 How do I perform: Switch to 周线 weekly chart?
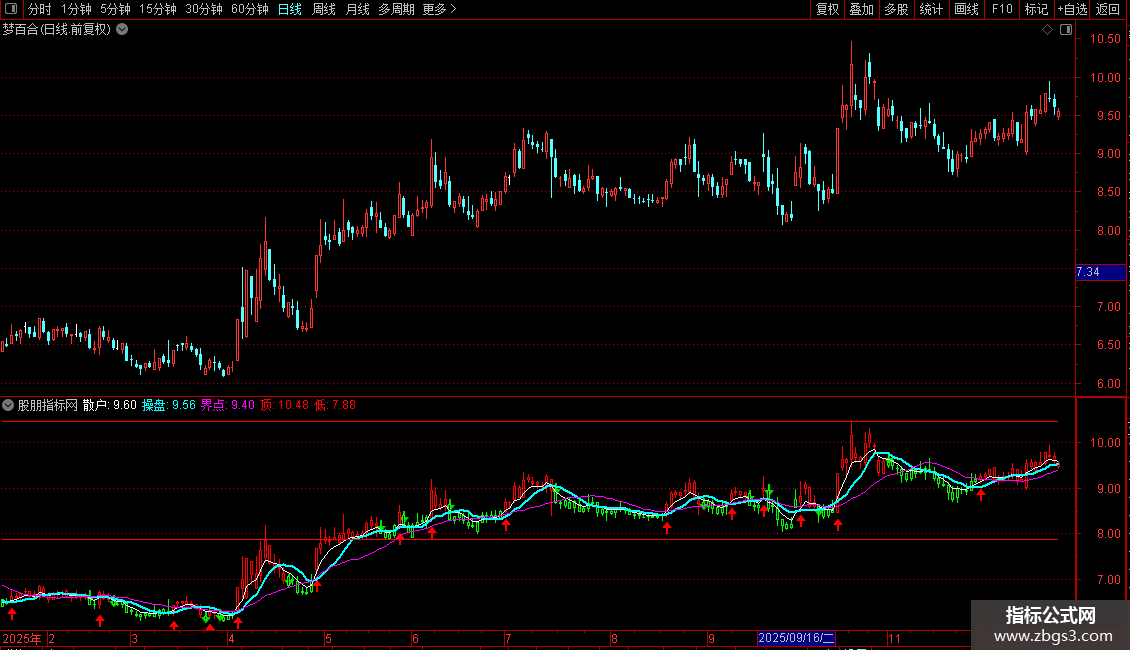324,9
